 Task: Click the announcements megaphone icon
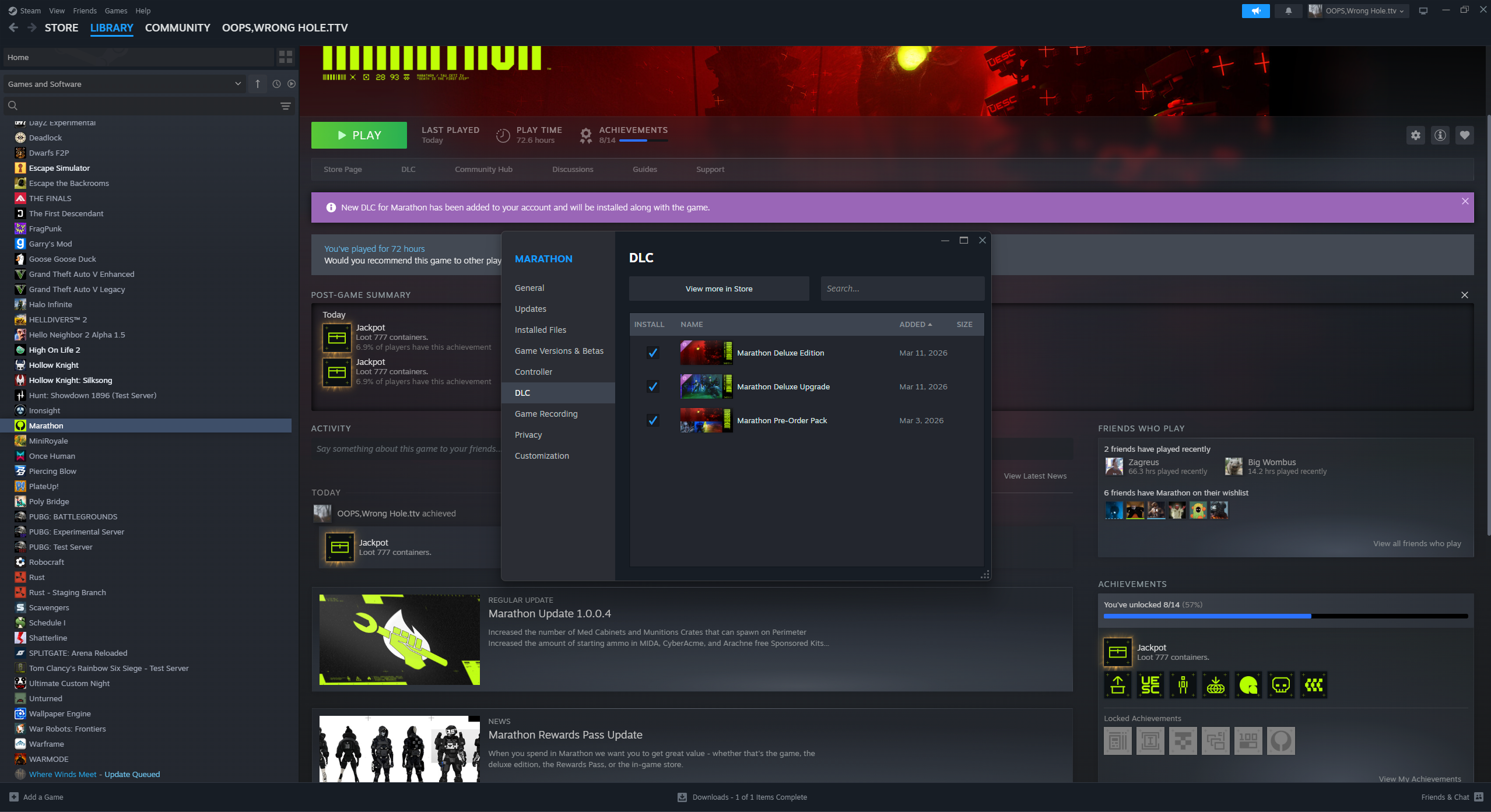(1255, 10)
